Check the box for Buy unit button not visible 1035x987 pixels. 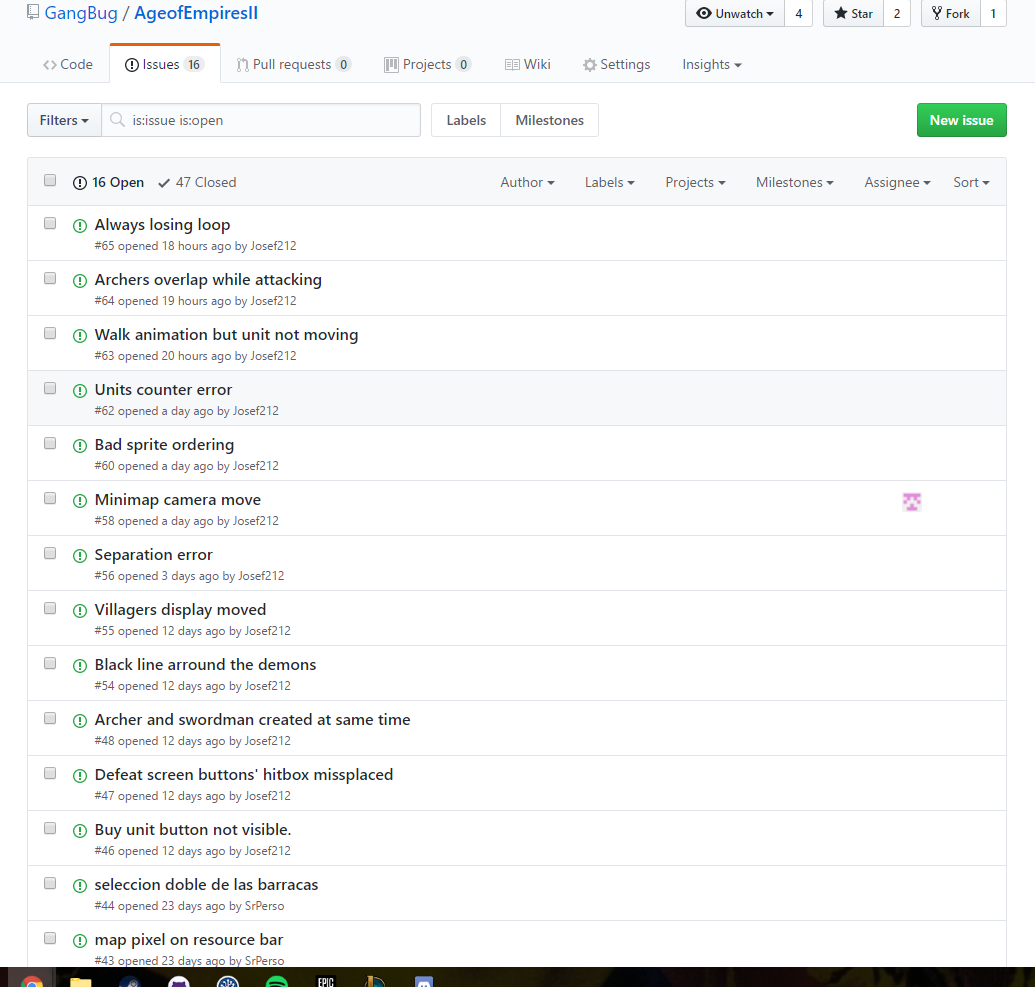click(50, 828)
